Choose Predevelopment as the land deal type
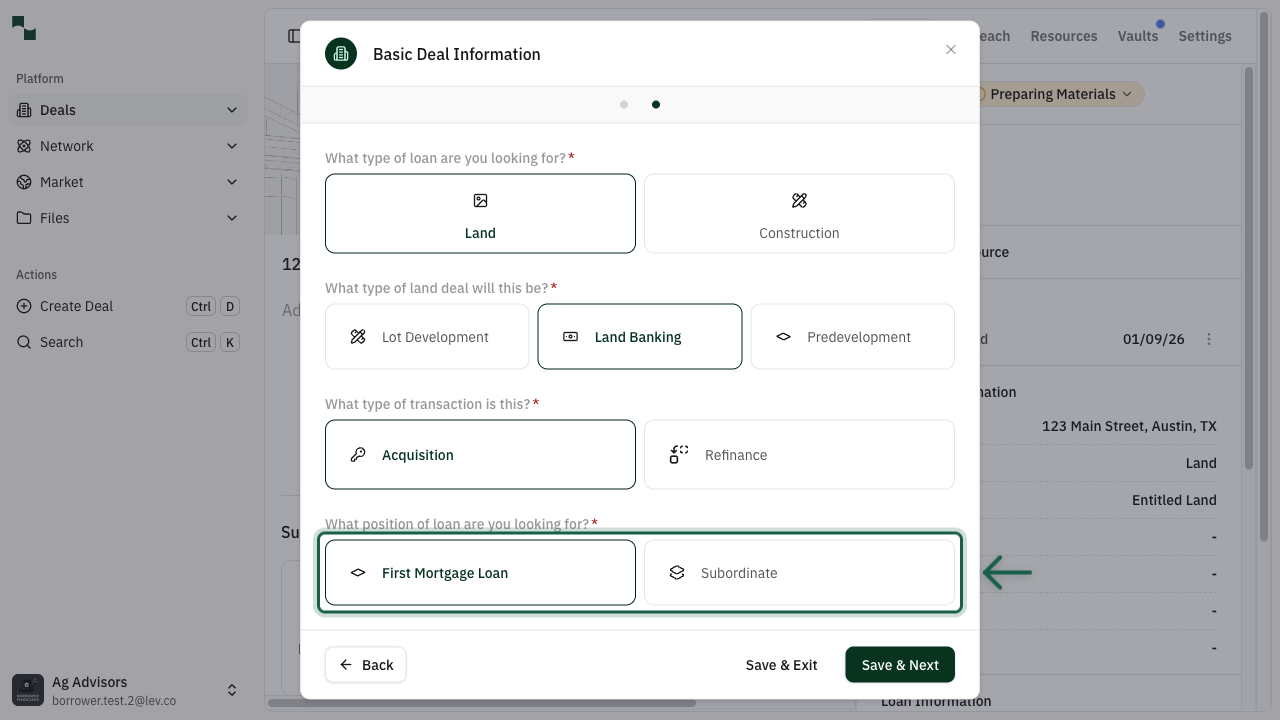The height and width of the screenshot is (720, 1280). pyautogui.click(x=852, y=336)
